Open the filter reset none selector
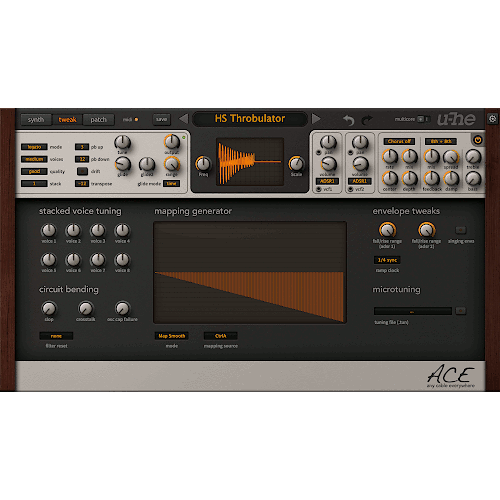This screenshot has width=500, height=500. (x=56, y=336)
